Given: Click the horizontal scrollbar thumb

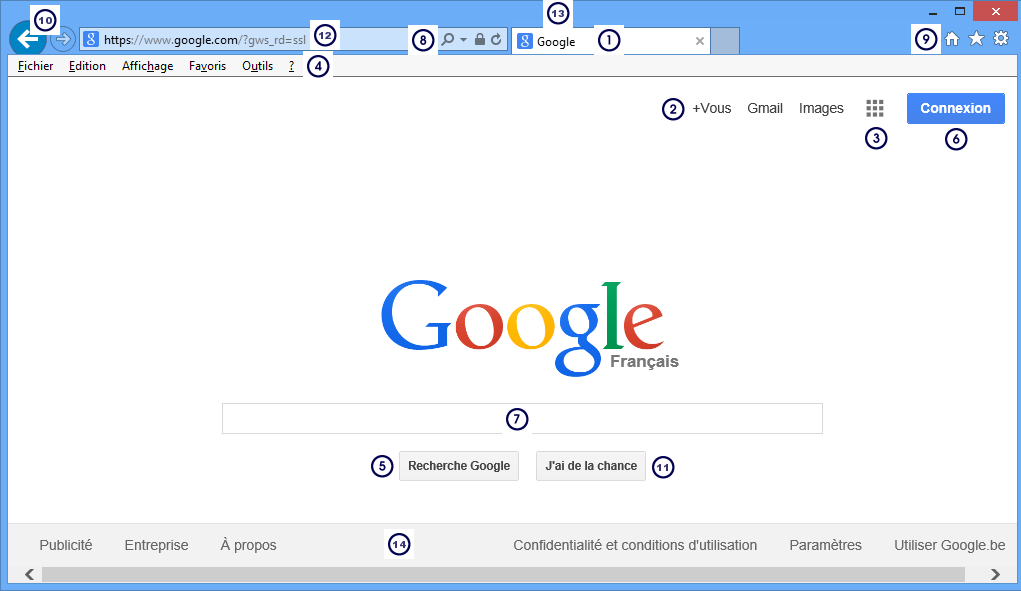Looking at the screenshot, I should (x=503, y=574).
